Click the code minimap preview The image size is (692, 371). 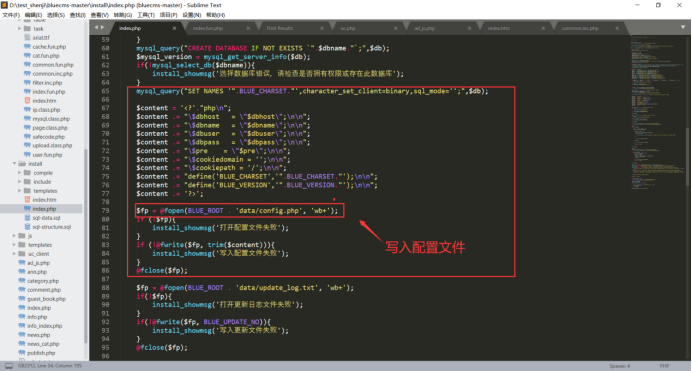[658, 112]
